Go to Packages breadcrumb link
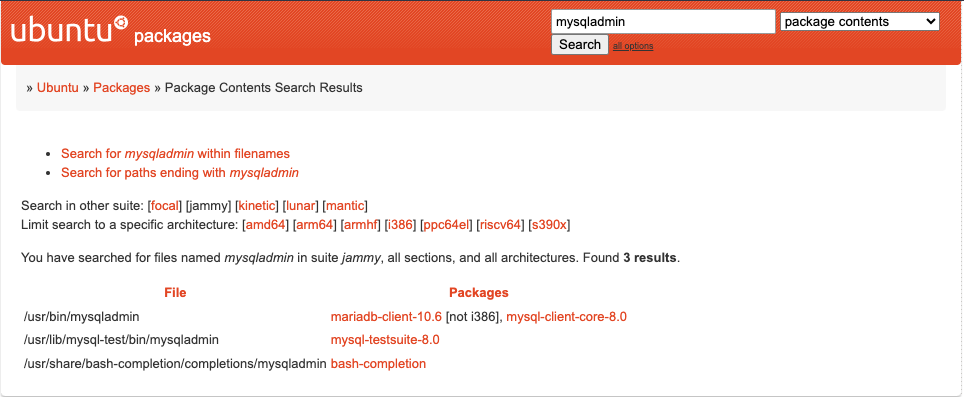This screenshot has height=397, width=964. pyautogui.click(x=122, y=87)
